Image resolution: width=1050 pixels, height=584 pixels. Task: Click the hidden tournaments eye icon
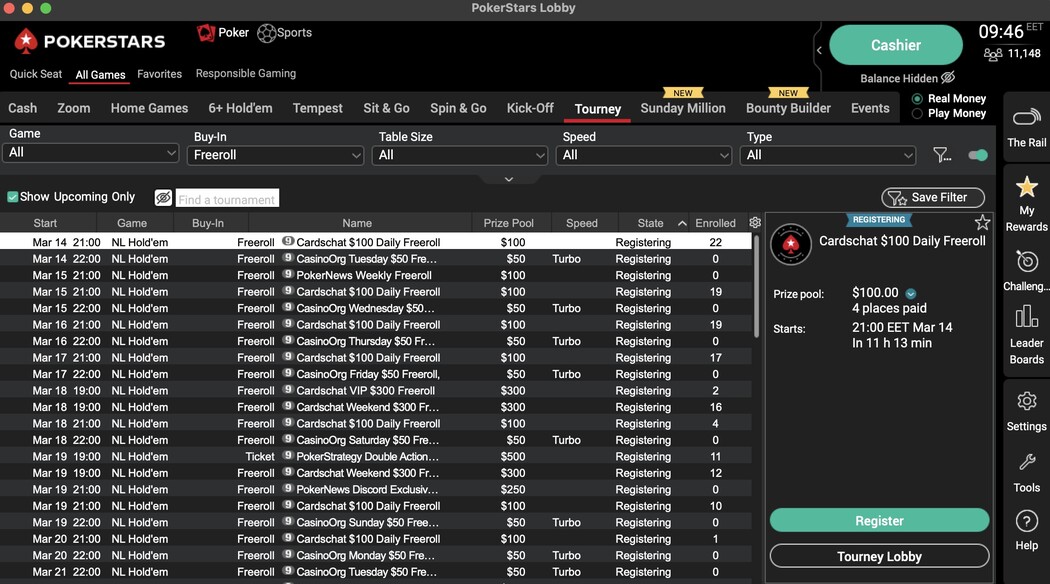point(163,198)
